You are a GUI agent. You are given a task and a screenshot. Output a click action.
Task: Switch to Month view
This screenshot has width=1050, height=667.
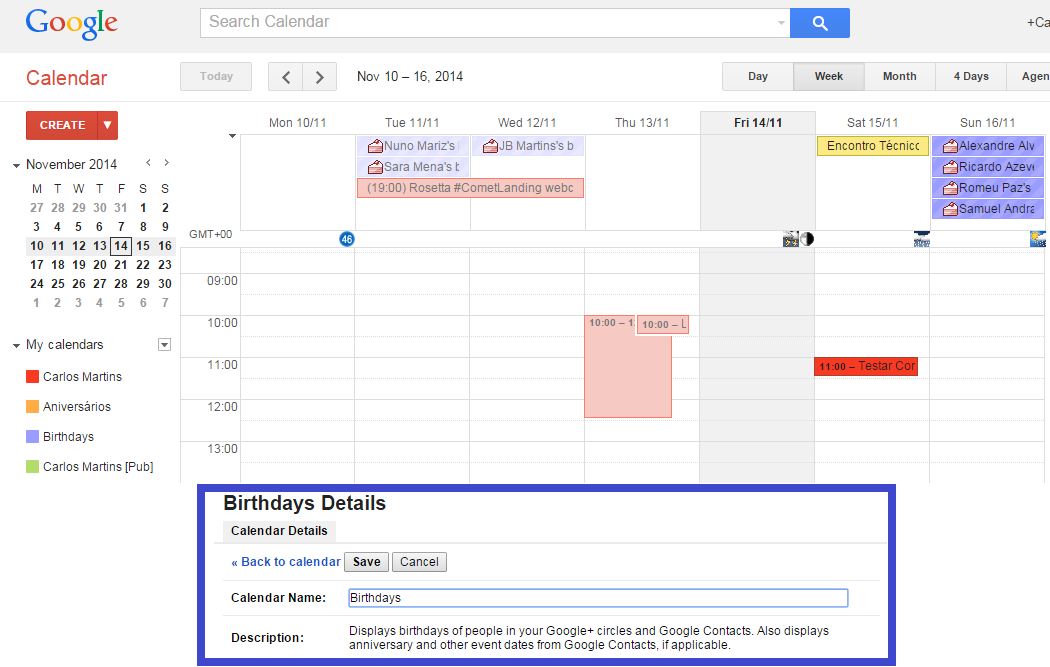point(899,76)
